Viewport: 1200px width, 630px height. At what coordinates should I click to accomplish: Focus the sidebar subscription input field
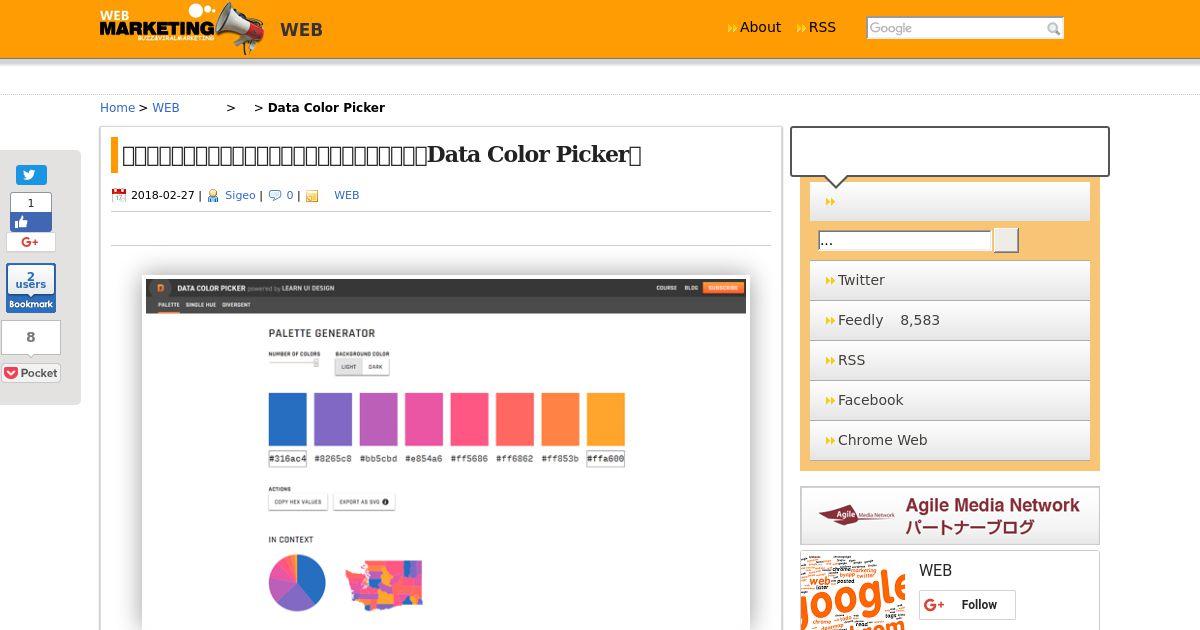pyautogui.click(x=904, y=240)
